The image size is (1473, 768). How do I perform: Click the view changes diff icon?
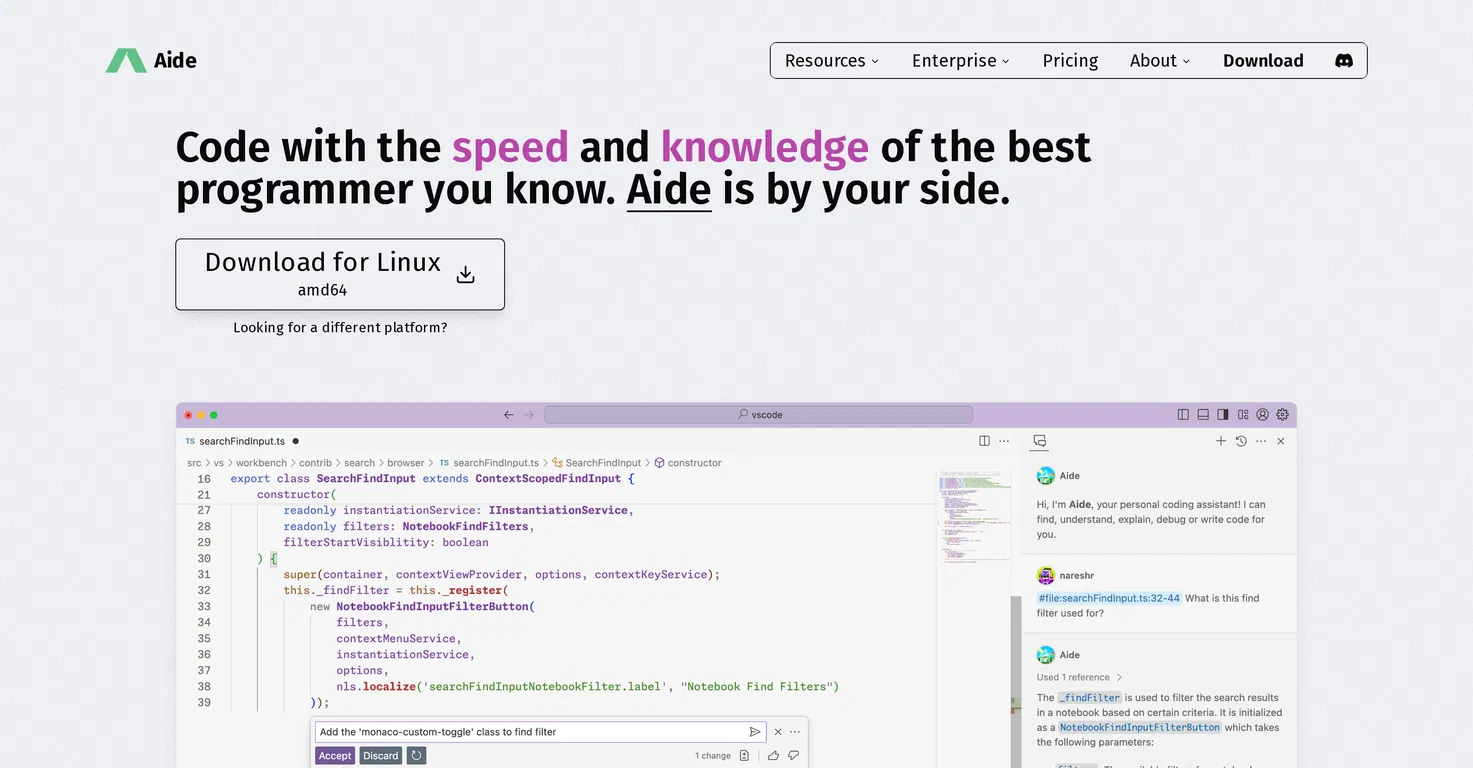pyautogui.click(x=744, y=756)
